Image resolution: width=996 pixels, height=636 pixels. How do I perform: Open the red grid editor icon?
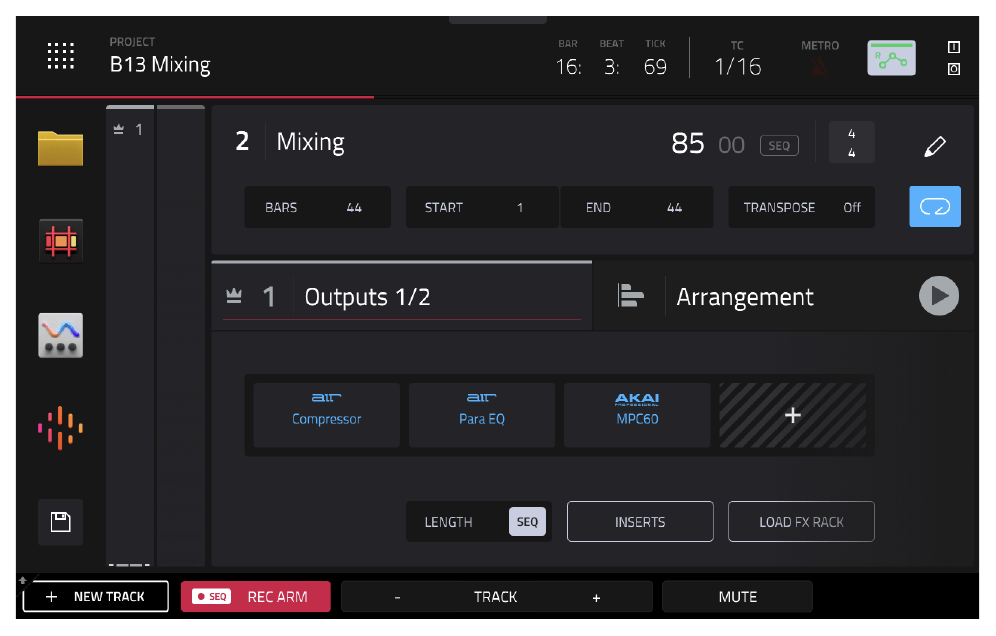pyautogui.click(x=60, y=241)
